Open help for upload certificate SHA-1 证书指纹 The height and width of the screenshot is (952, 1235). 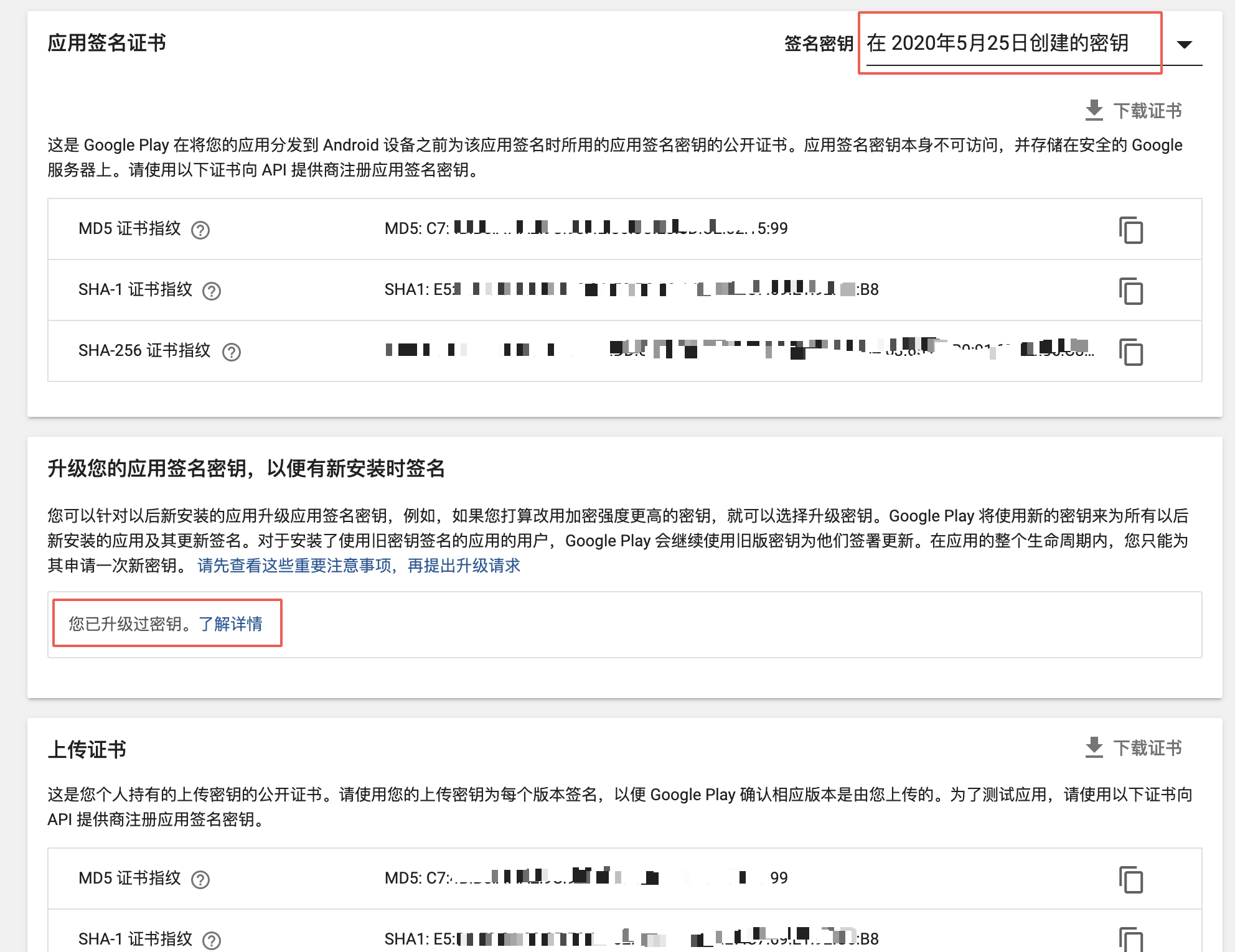[212, 940]
